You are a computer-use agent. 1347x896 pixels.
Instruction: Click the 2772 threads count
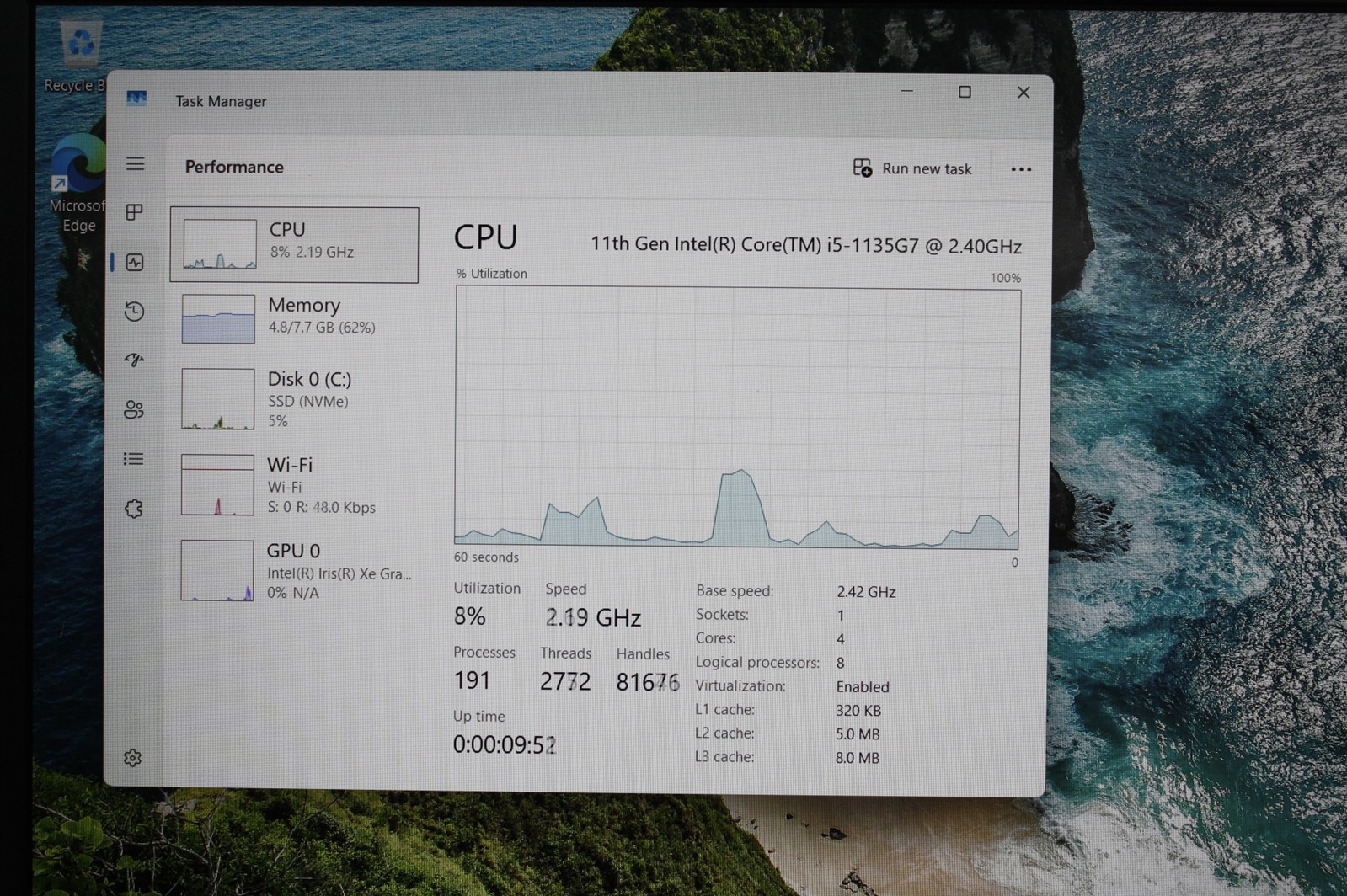[565, 681]
